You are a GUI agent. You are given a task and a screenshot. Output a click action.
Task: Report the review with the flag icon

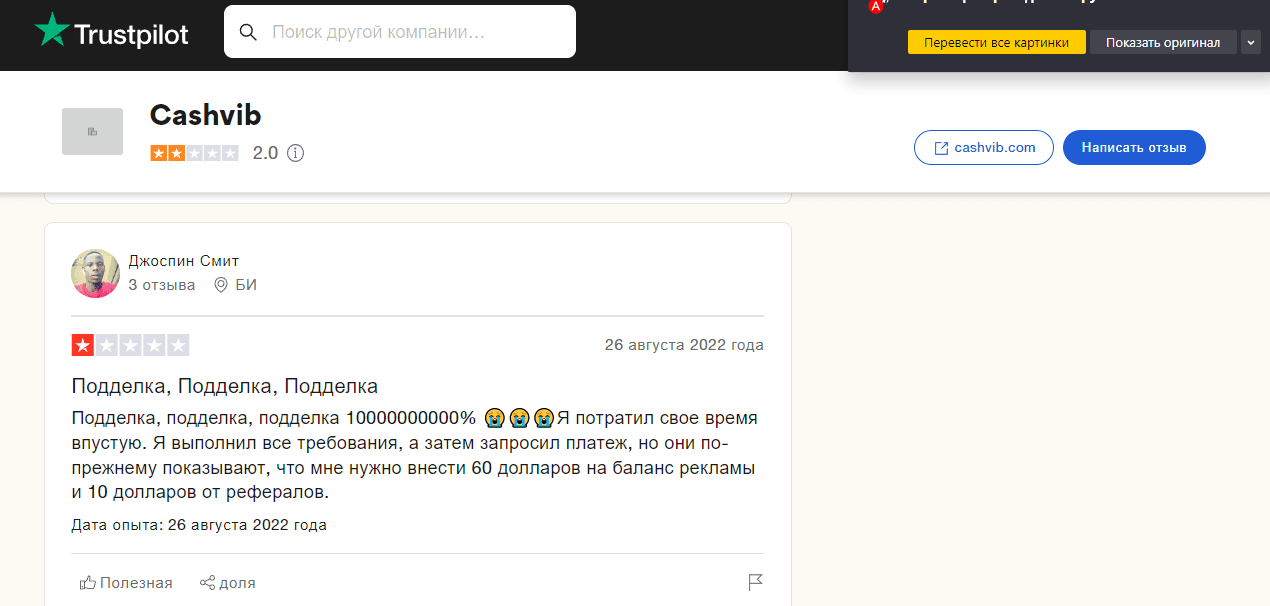pos(755,582)
